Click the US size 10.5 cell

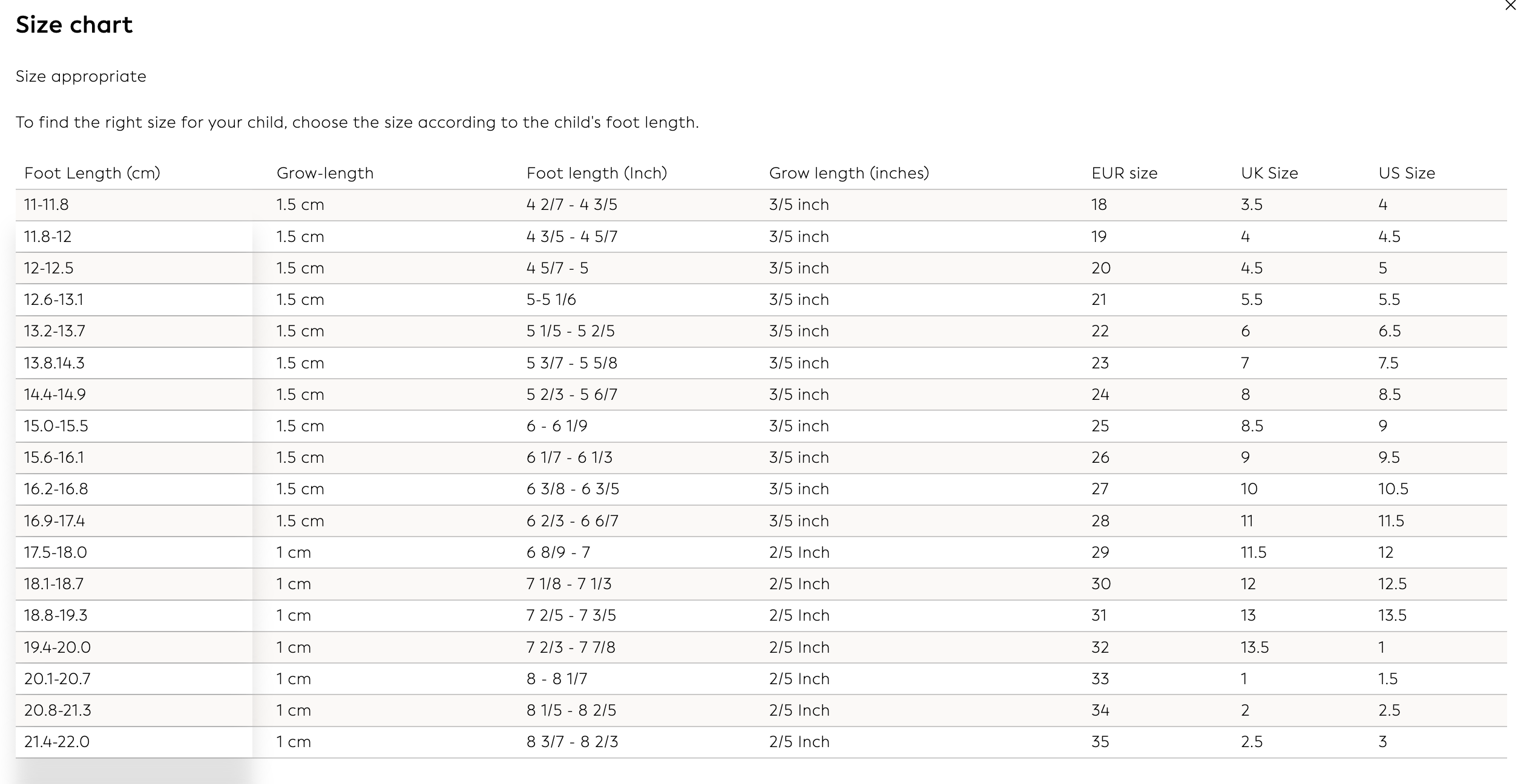click(1393, 489)
